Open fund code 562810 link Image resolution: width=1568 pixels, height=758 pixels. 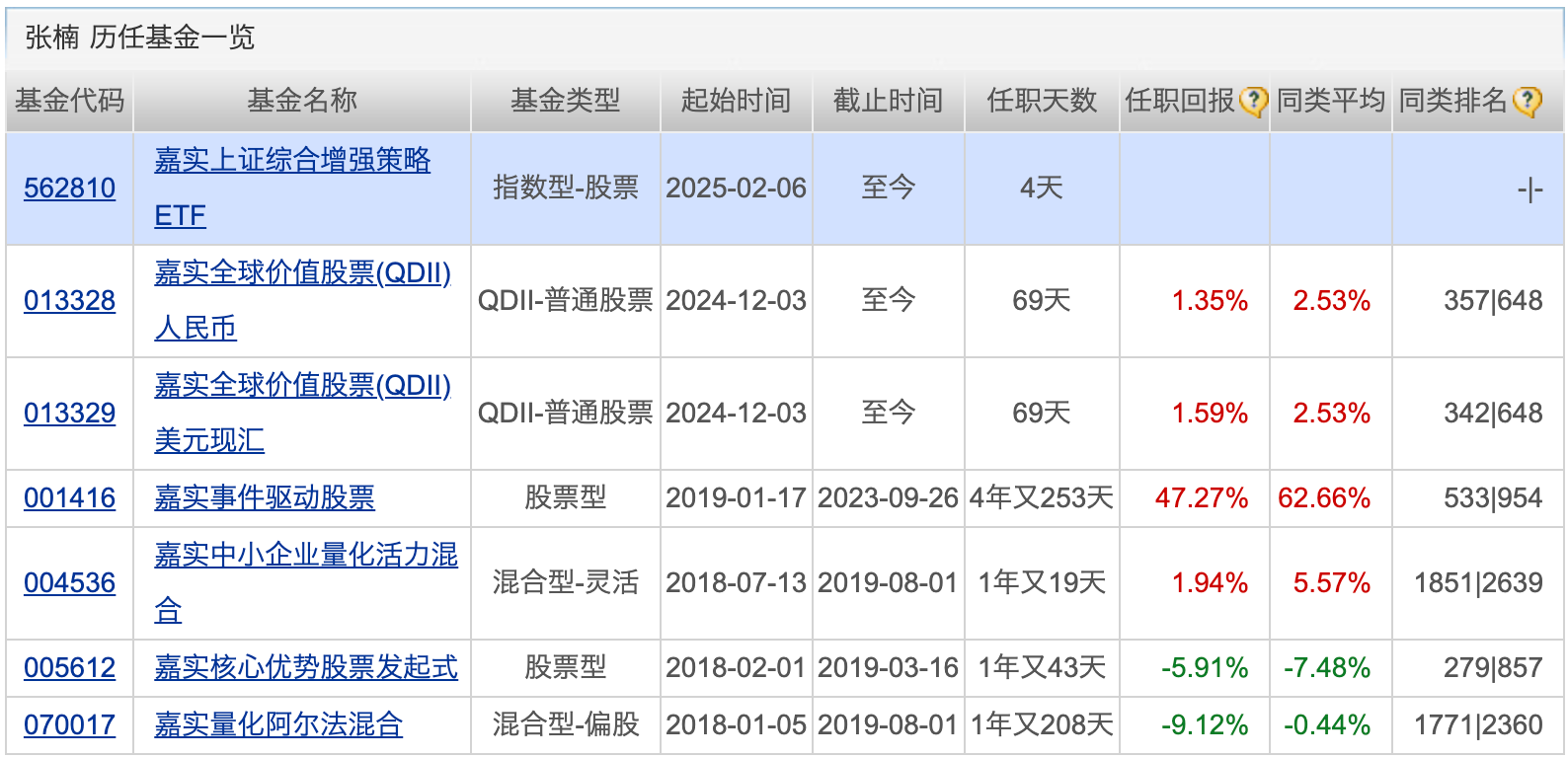point(69,188)
